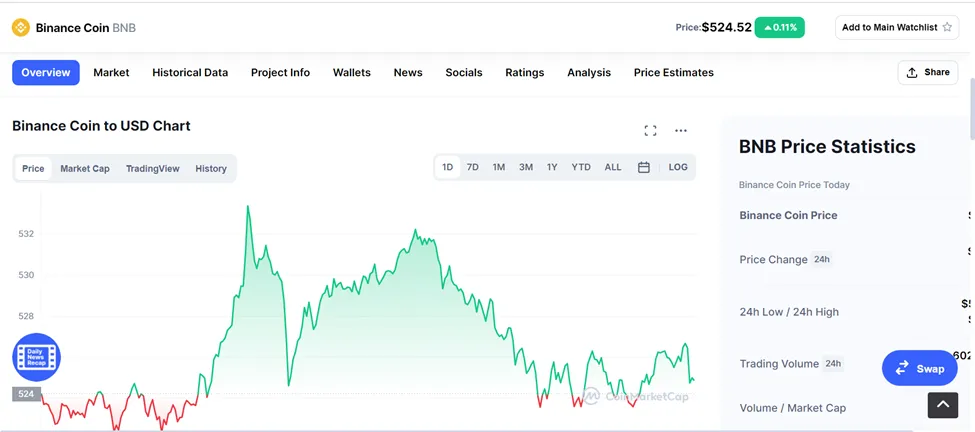The width and height of the screenshot is (975, 432).
Task: Select the YTD time range
Action: point(581,167)
